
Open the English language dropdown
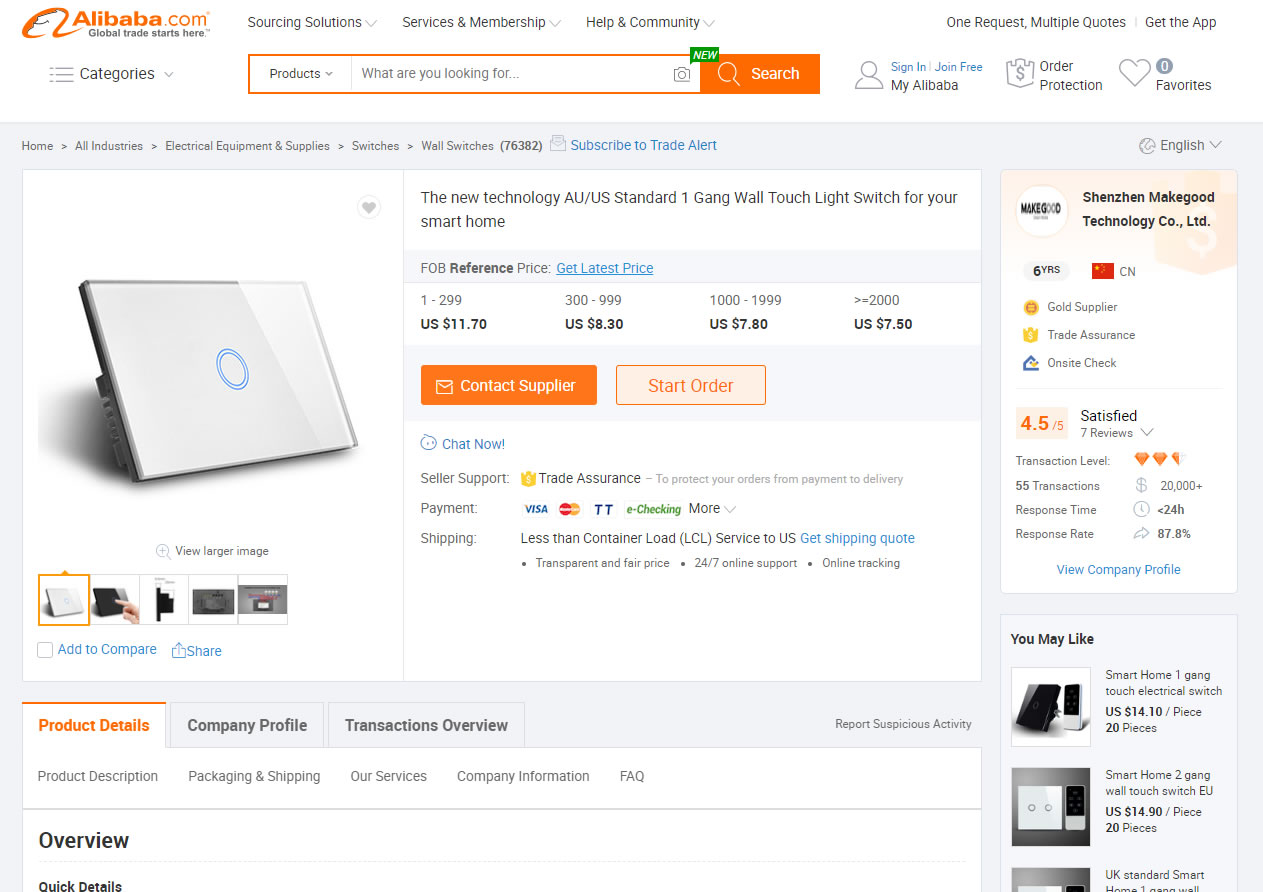coord(1180,146)
